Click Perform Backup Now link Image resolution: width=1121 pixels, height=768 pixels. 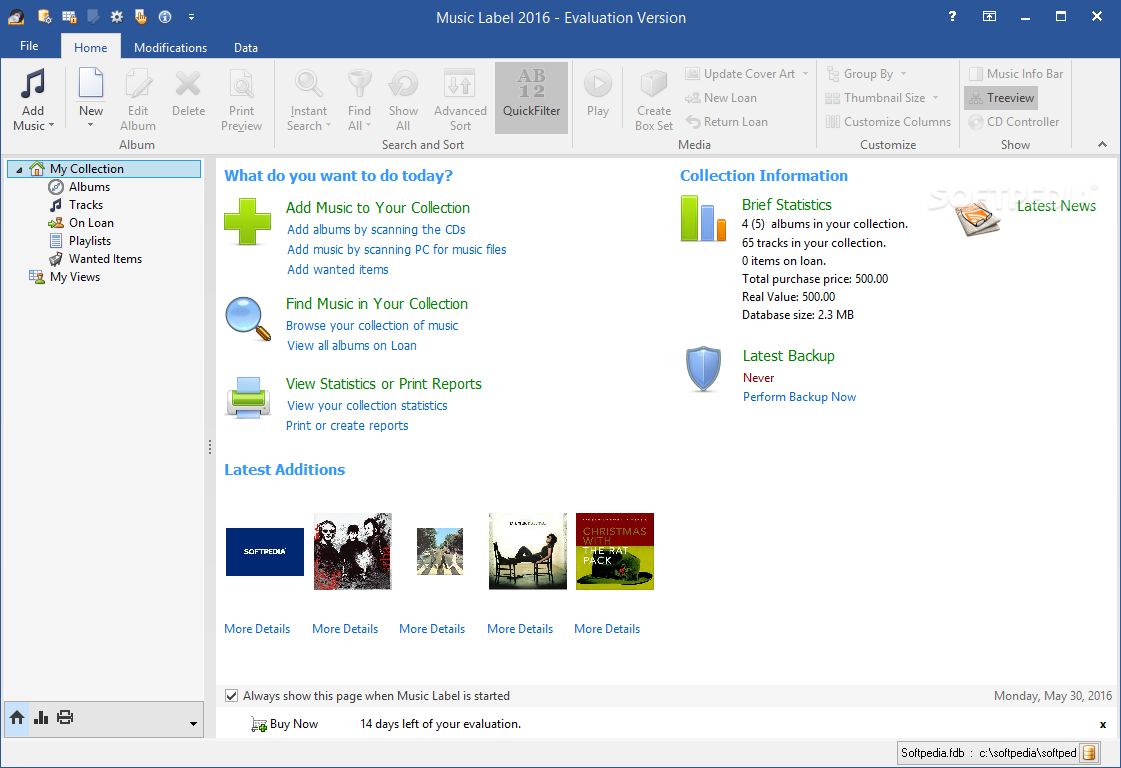[x=799, y=398]
